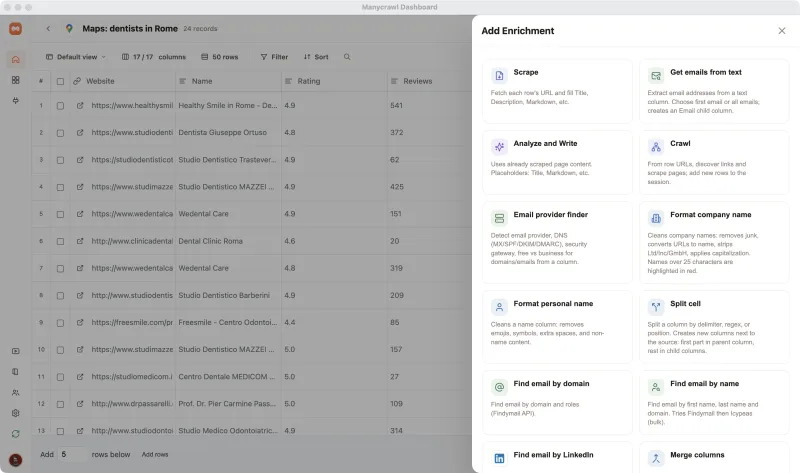Choose the Email provider finder icon
Screen dimensions: 800x473
click(499, 218)
